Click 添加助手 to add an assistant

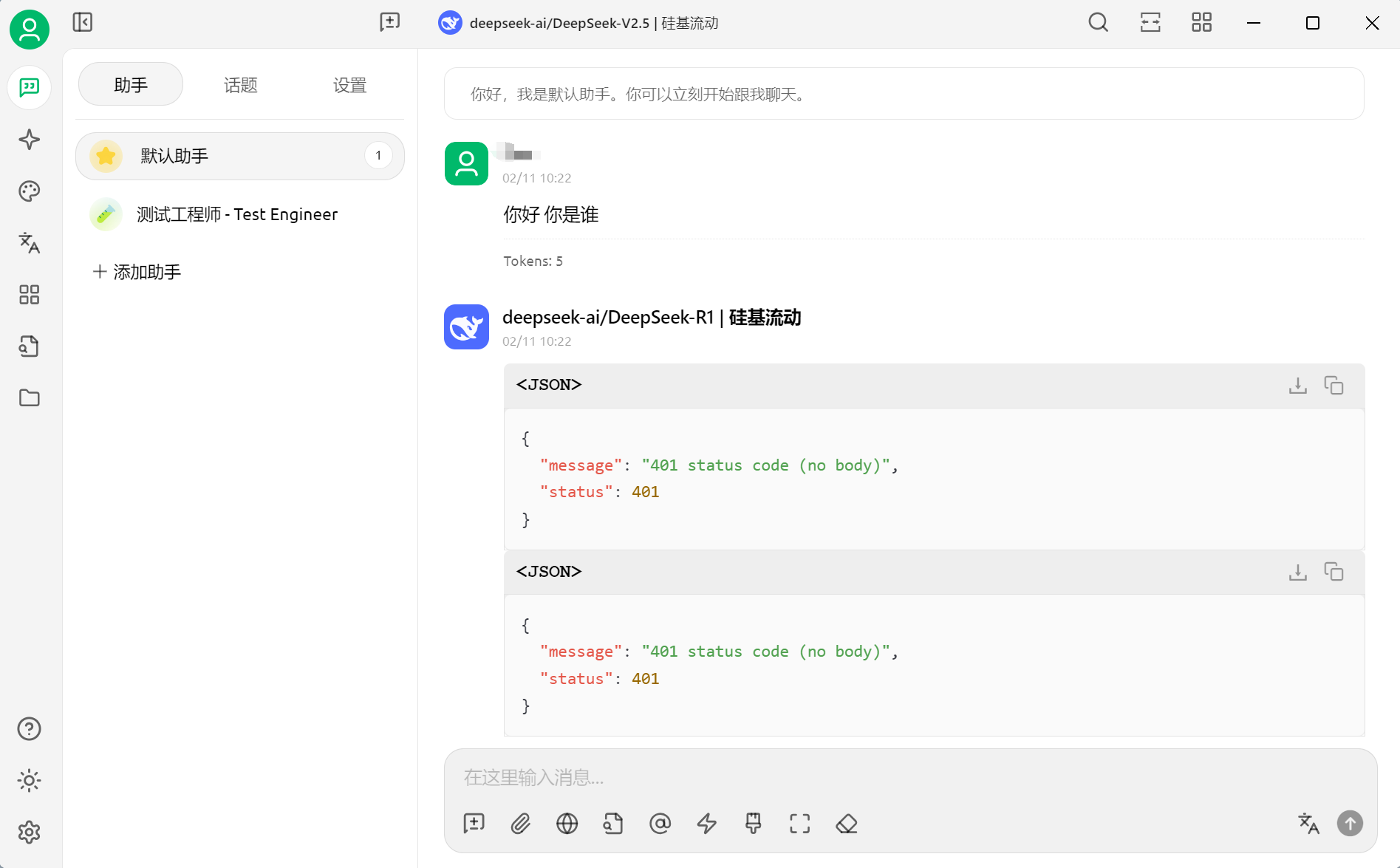[137, 272]
